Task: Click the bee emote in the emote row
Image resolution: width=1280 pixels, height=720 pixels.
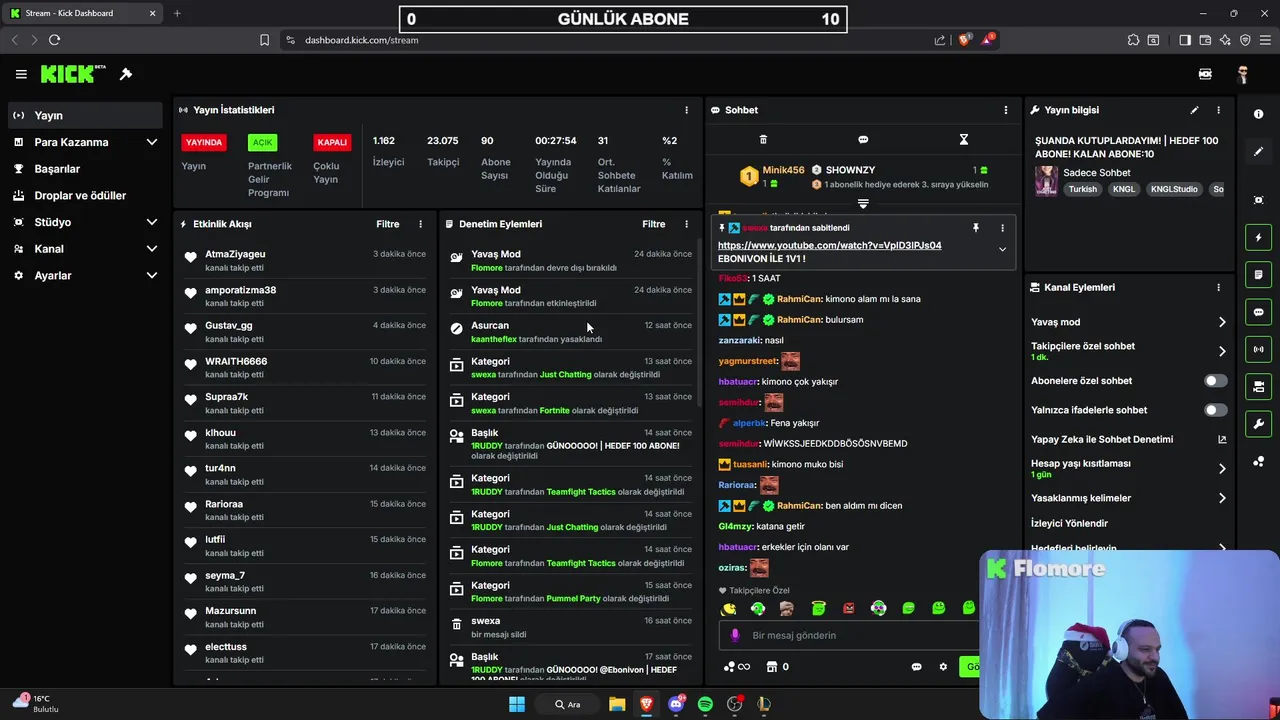Action: pos(729,608)
